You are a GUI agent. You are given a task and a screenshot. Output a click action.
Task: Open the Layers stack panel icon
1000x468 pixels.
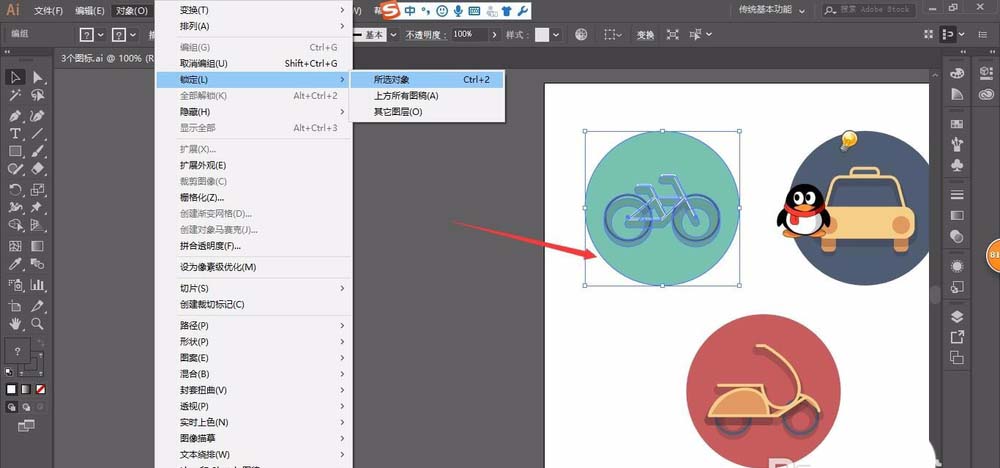click(x=957, y=316)
